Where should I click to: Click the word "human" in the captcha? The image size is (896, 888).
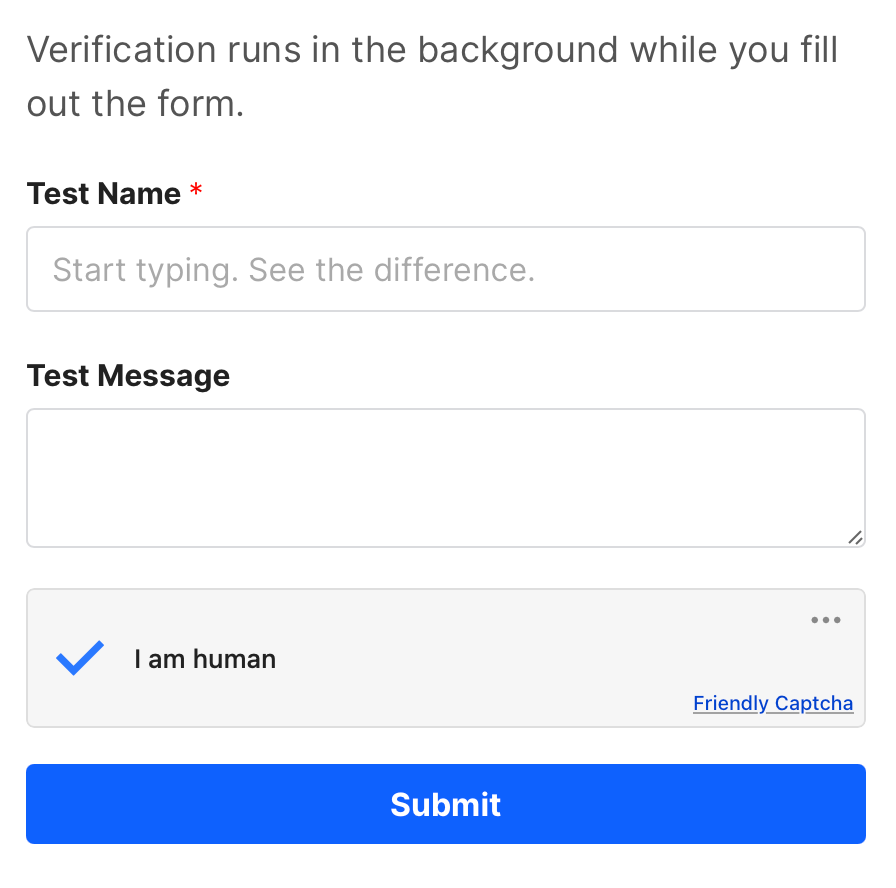[234, 659]
